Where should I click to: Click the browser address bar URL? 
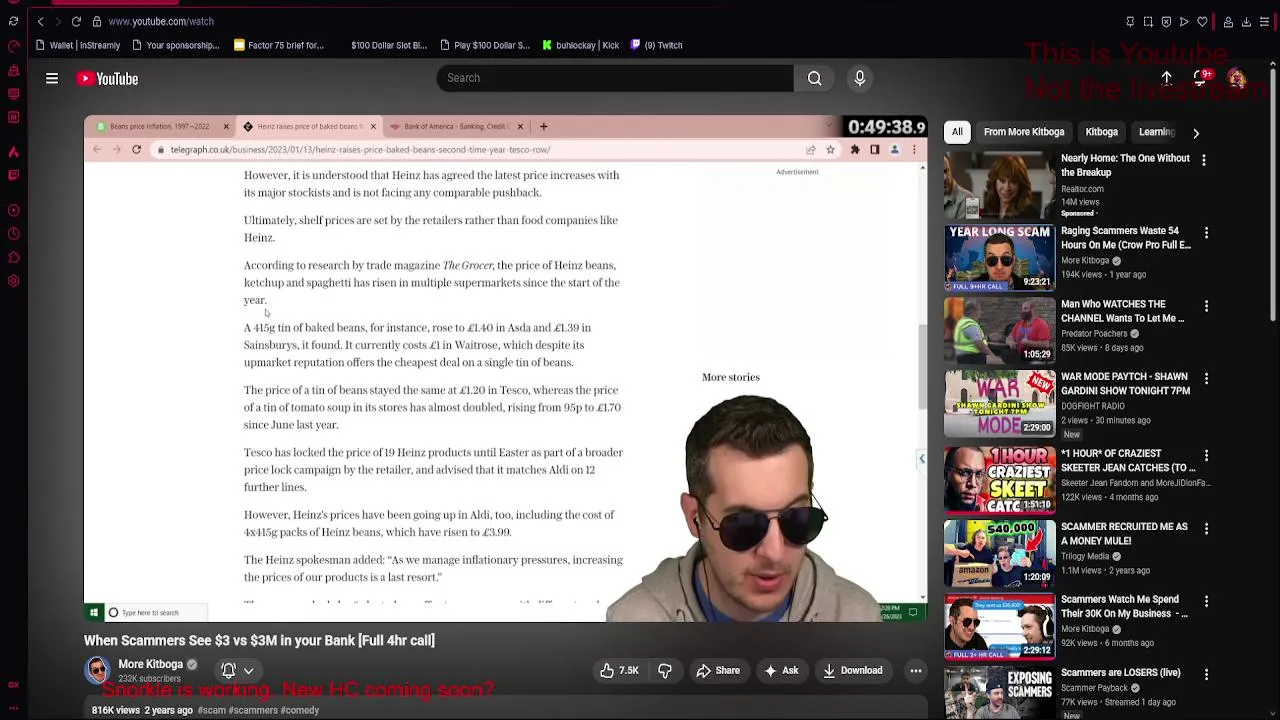point(160,21)
